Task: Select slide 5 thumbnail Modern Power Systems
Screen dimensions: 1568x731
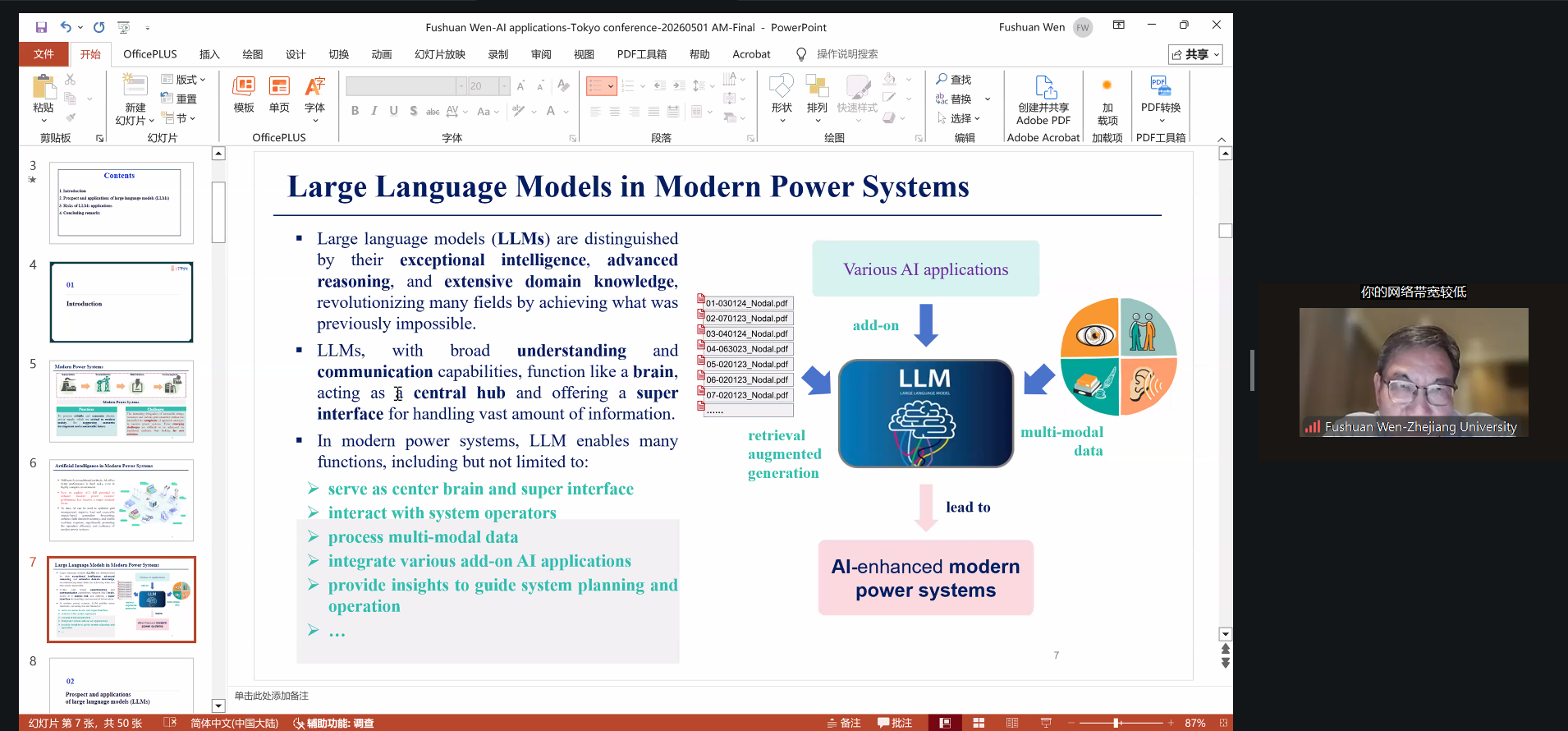Action: [x=121, y=401]
